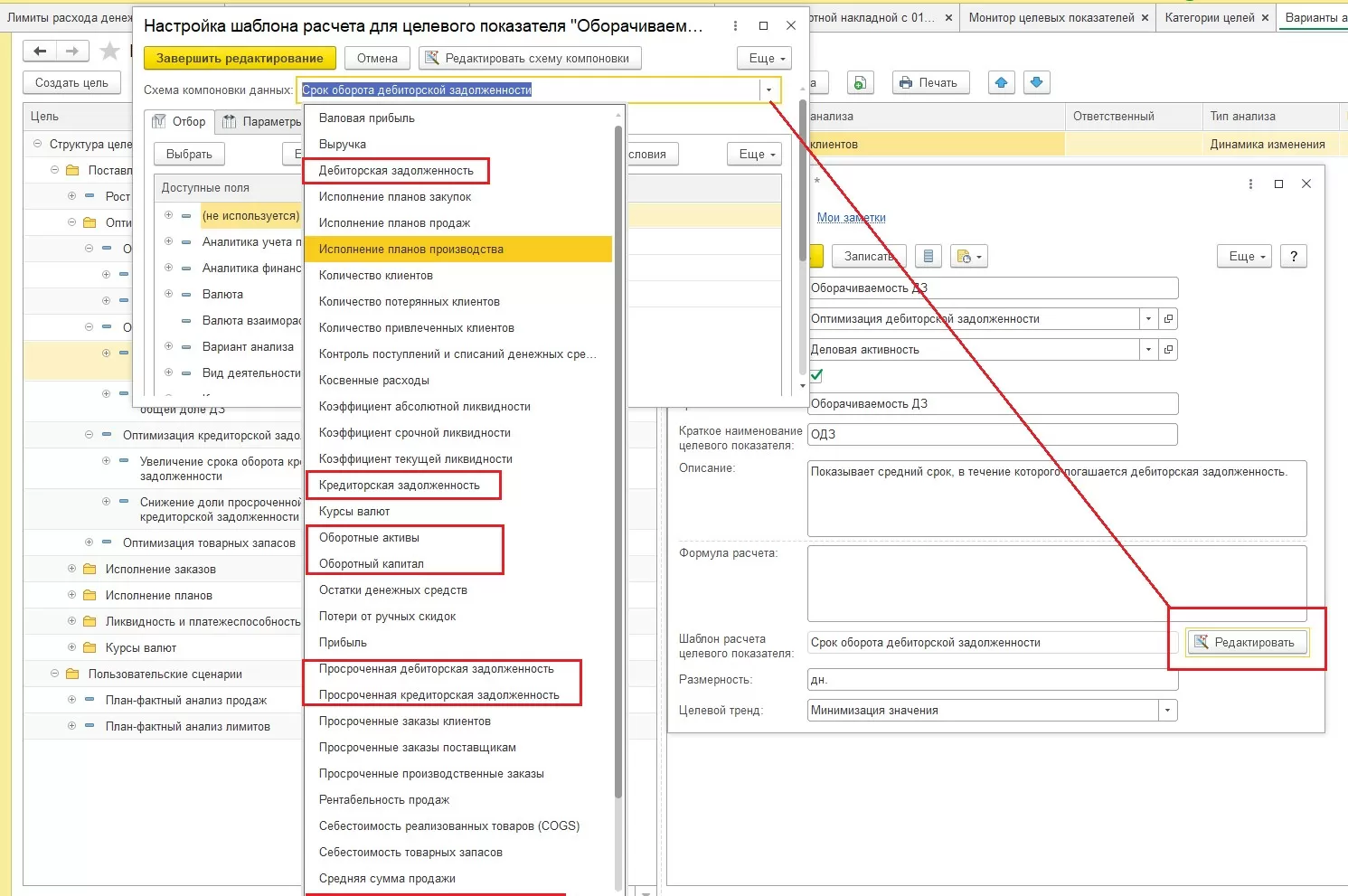Click the Краткое наименование field with ОДЗ
The image size is (1348, 896).
[x=993, y=435]
